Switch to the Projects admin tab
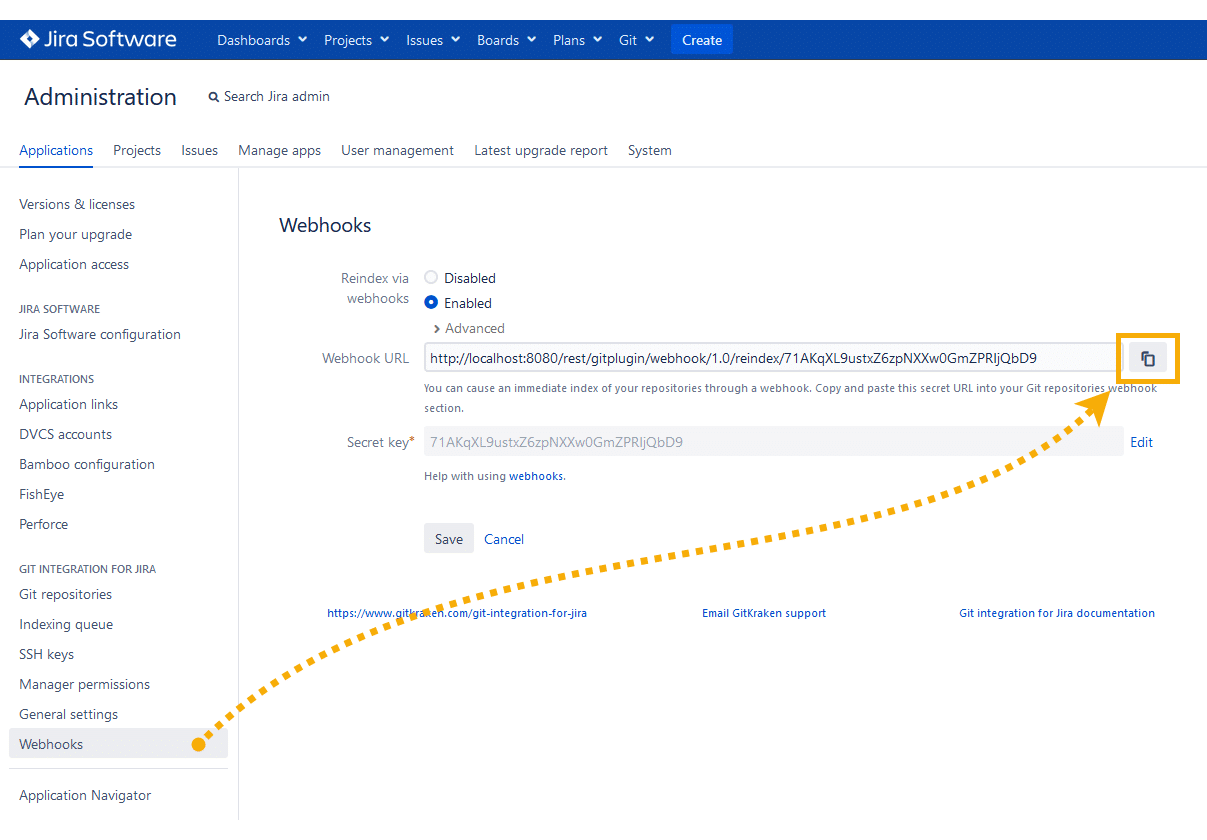1207x840 pixels. 137,150
